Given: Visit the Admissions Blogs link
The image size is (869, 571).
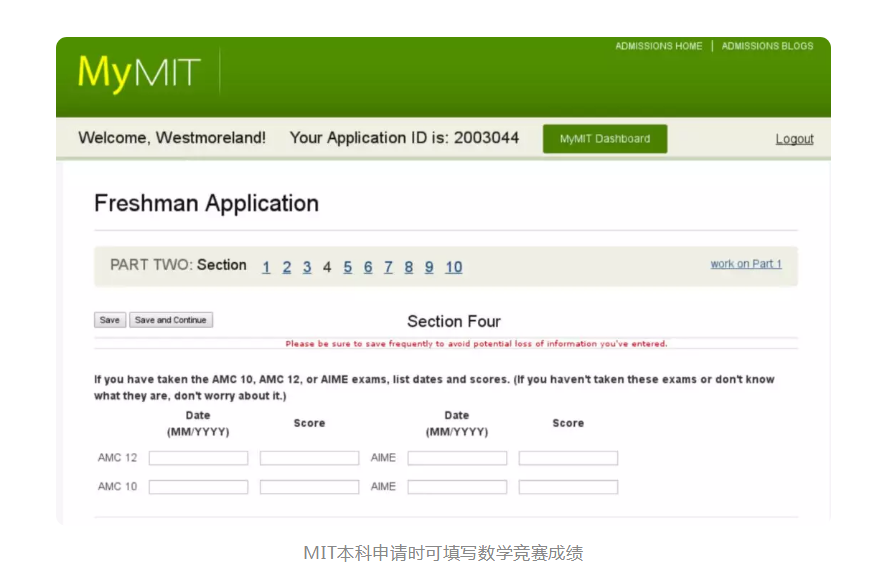Looking at the screenshot, I should [767, 46].
